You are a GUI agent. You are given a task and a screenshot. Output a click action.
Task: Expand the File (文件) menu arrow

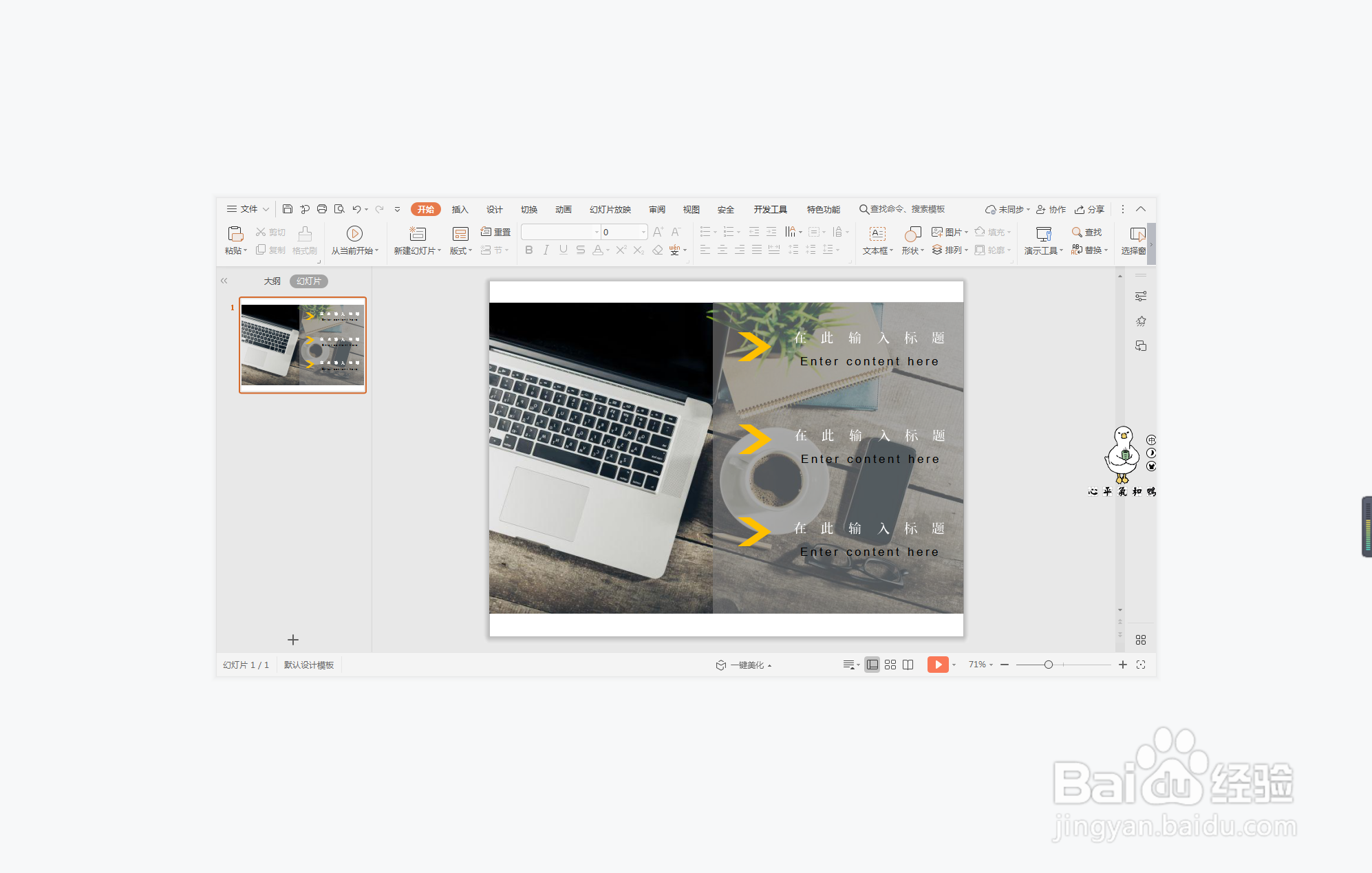click(266, 209)
